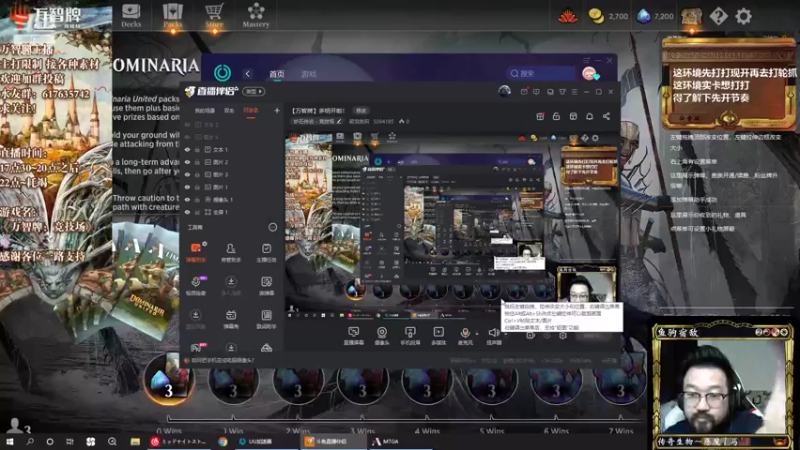Open the 1 Win reward orb
The image size is (800, 450).
pos(233,382)
